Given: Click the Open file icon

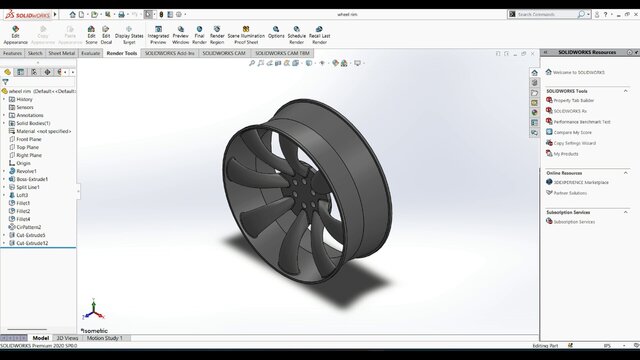Looking at the screenshot, I should click(94, 14).
